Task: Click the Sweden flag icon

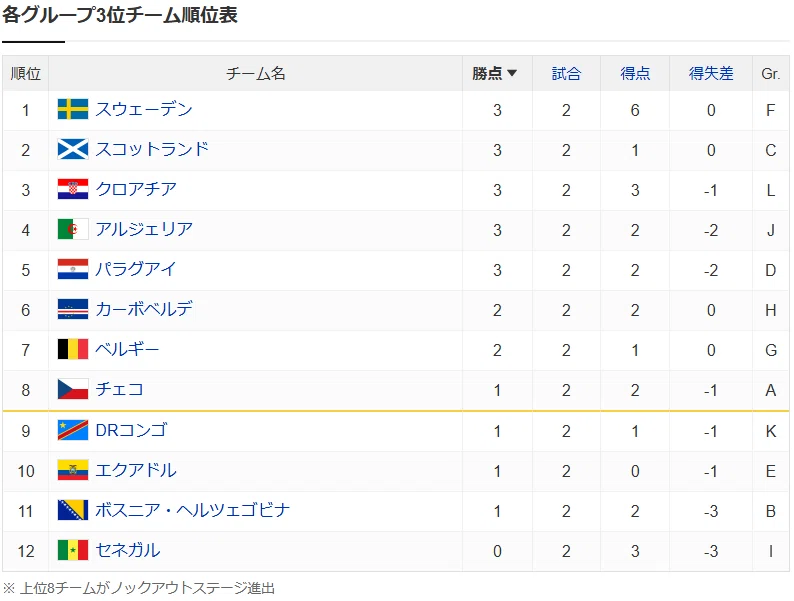Action: pos(73,109)
